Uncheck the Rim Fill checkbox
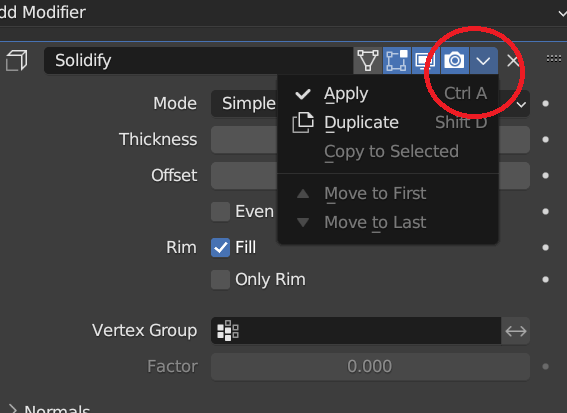 pos(220,248)
